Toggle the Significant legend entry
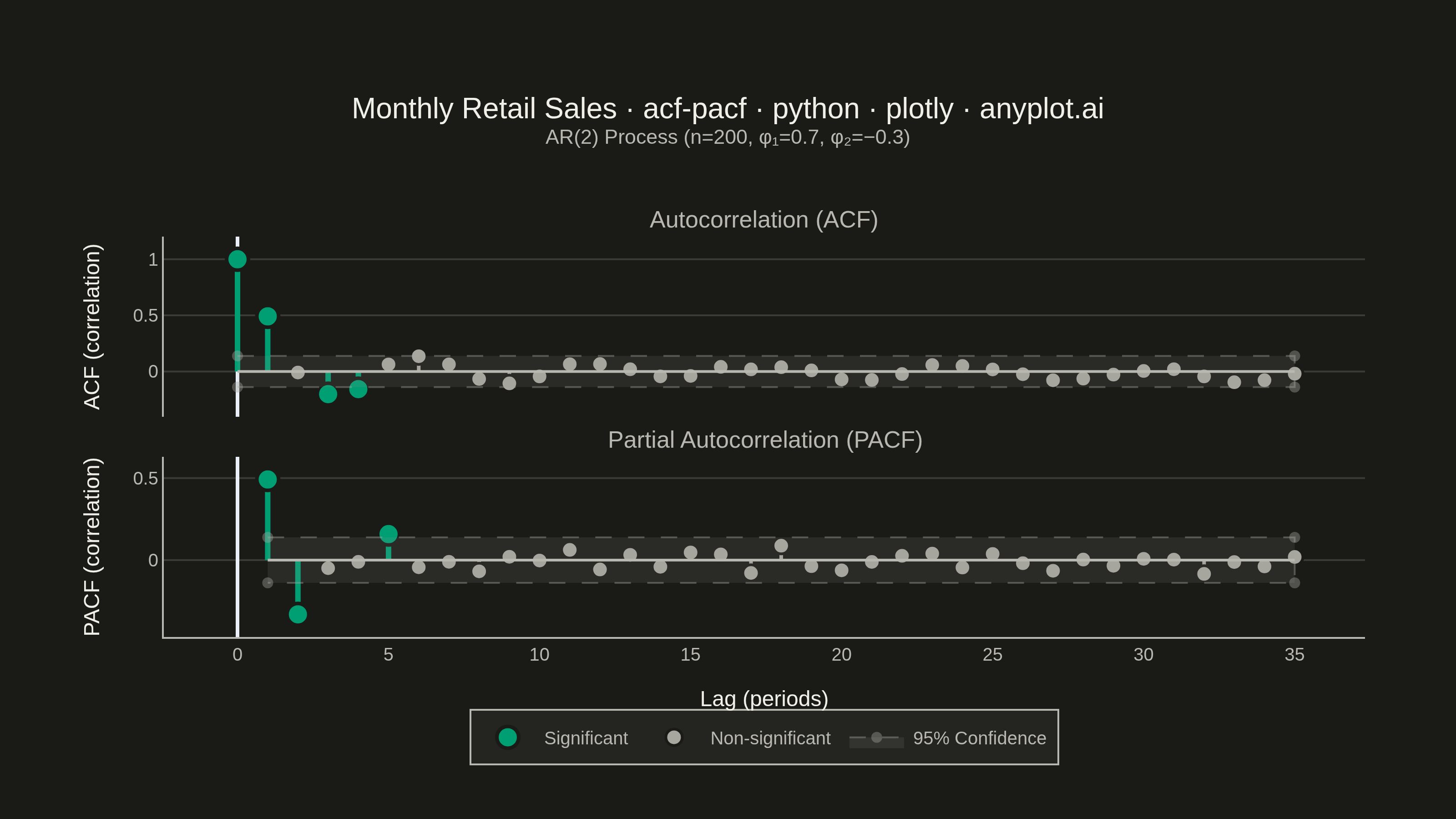This screenshot has width=1456, height=819. coord(562,738)
